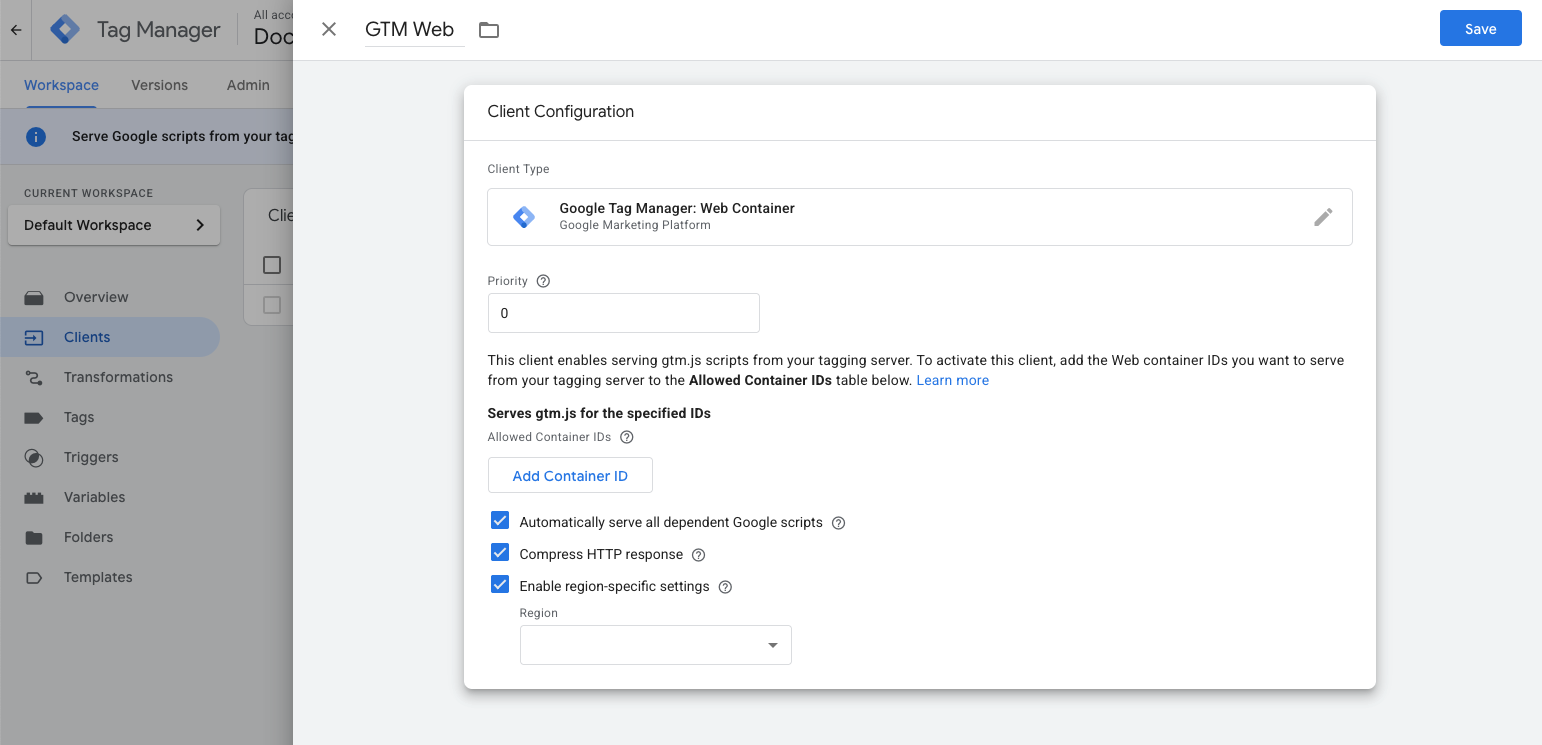
Task: Uncheck Automatically serve all dependent Google scripts
Action: click(500, 521)
